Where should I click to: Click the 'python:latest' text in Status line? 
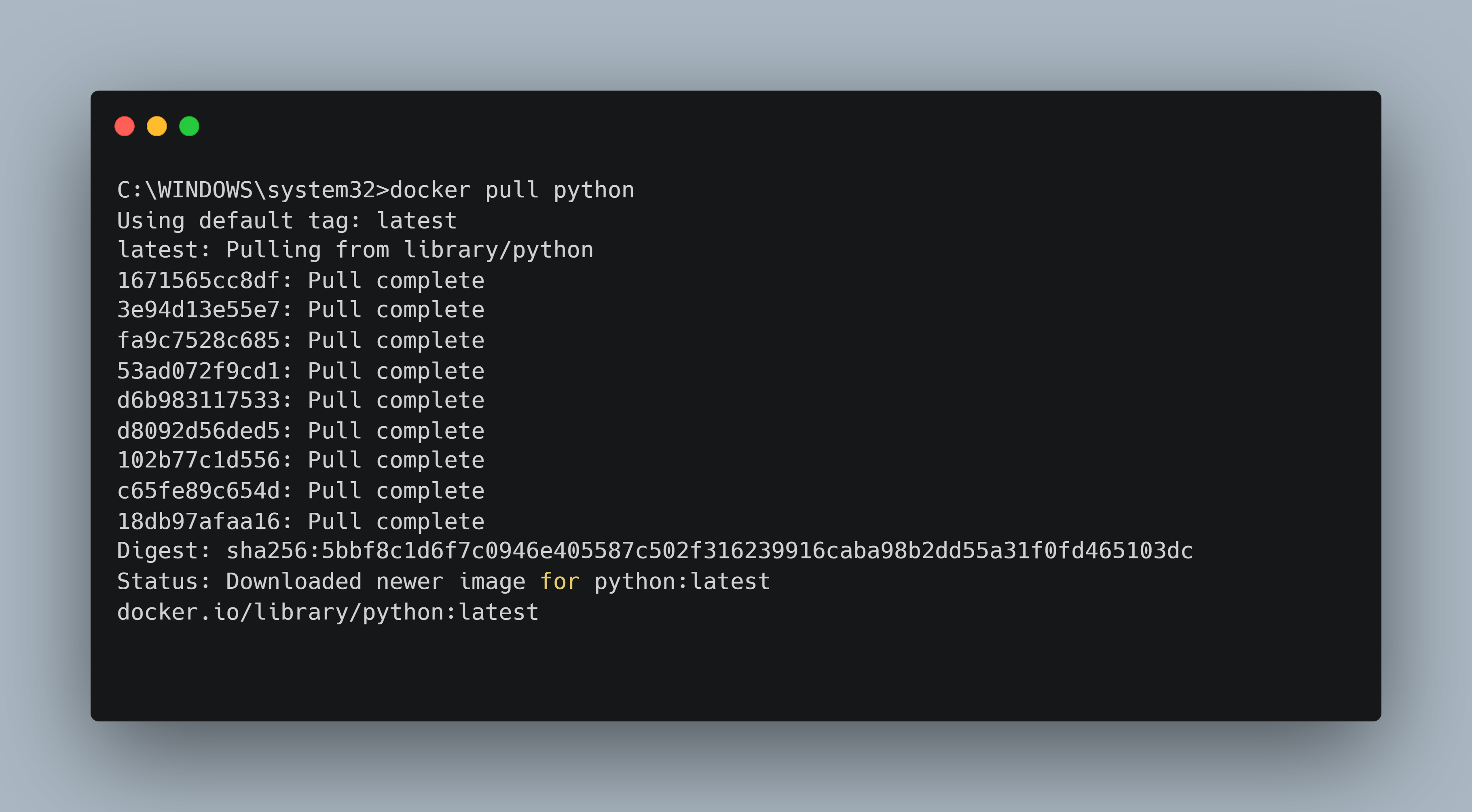pos(682,582)
